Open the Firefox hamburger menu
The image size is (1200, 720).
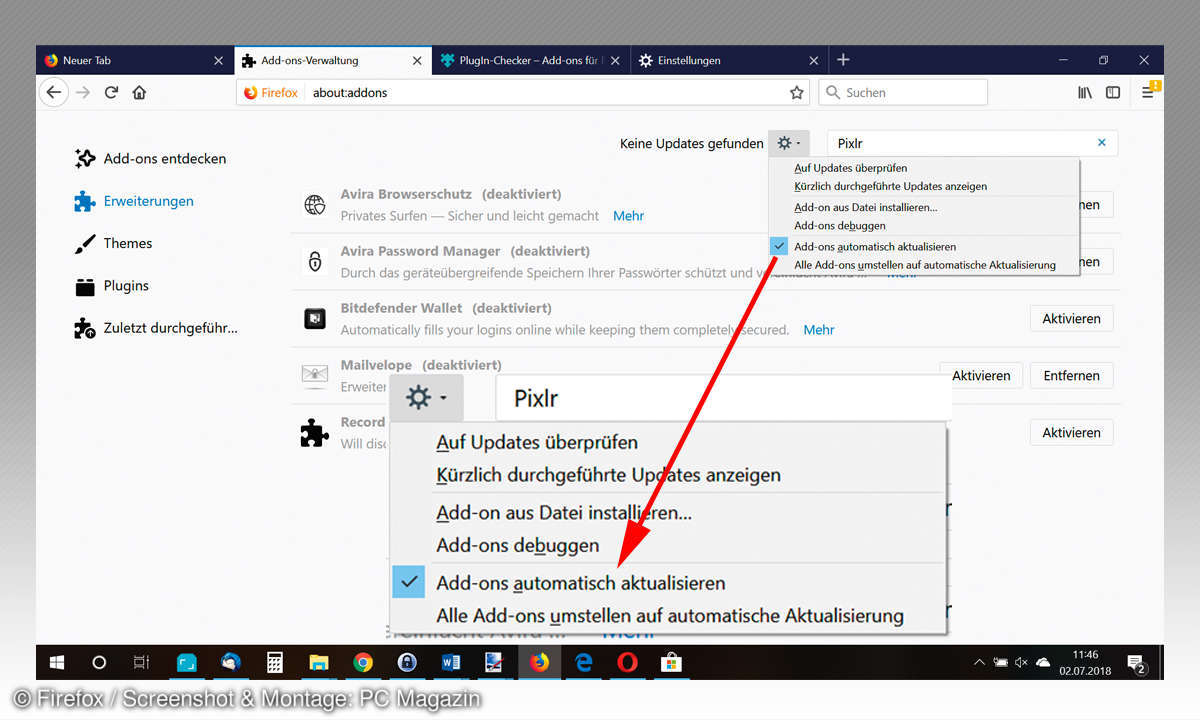1148,92
